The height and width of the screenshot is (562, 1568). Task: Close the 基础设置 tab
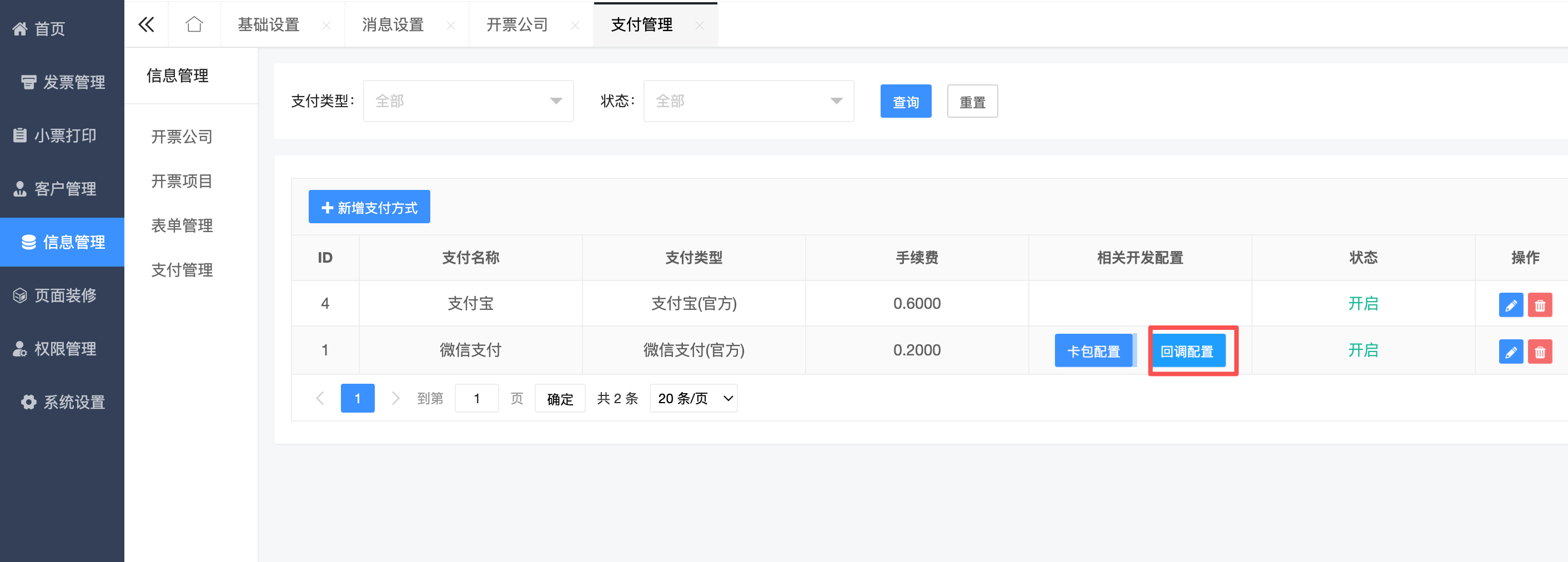[326, 26]
